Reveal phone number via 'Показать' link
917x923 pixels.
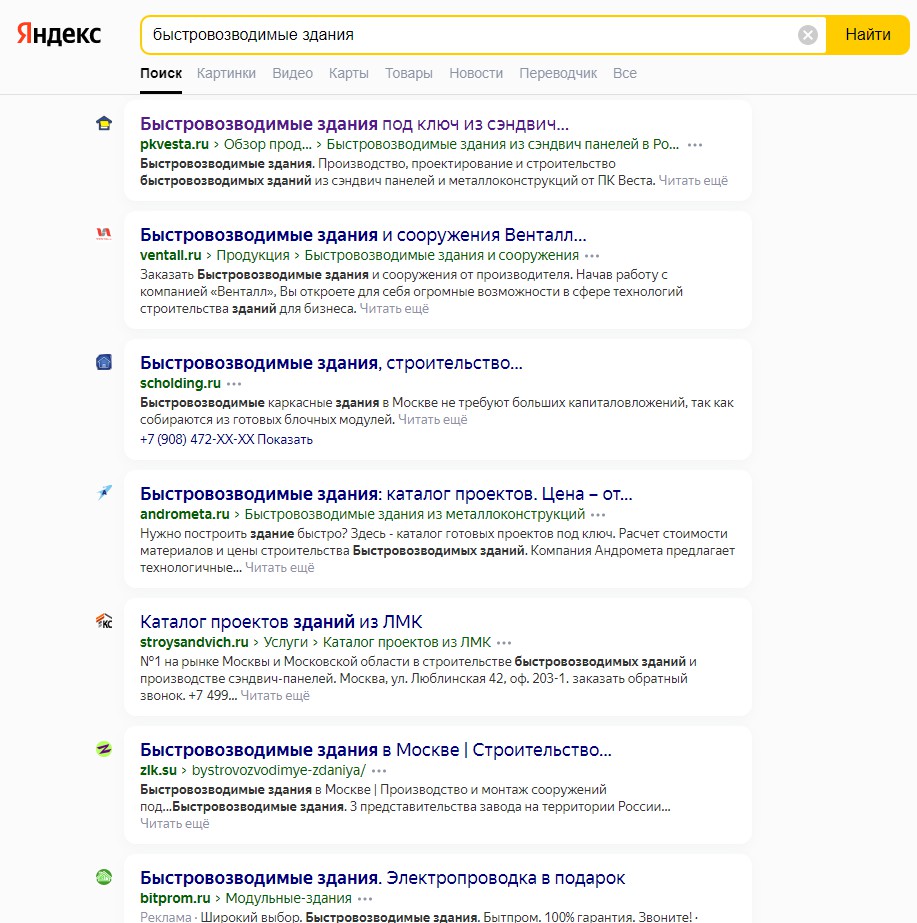pyautogui.click(x=285, y=440)
